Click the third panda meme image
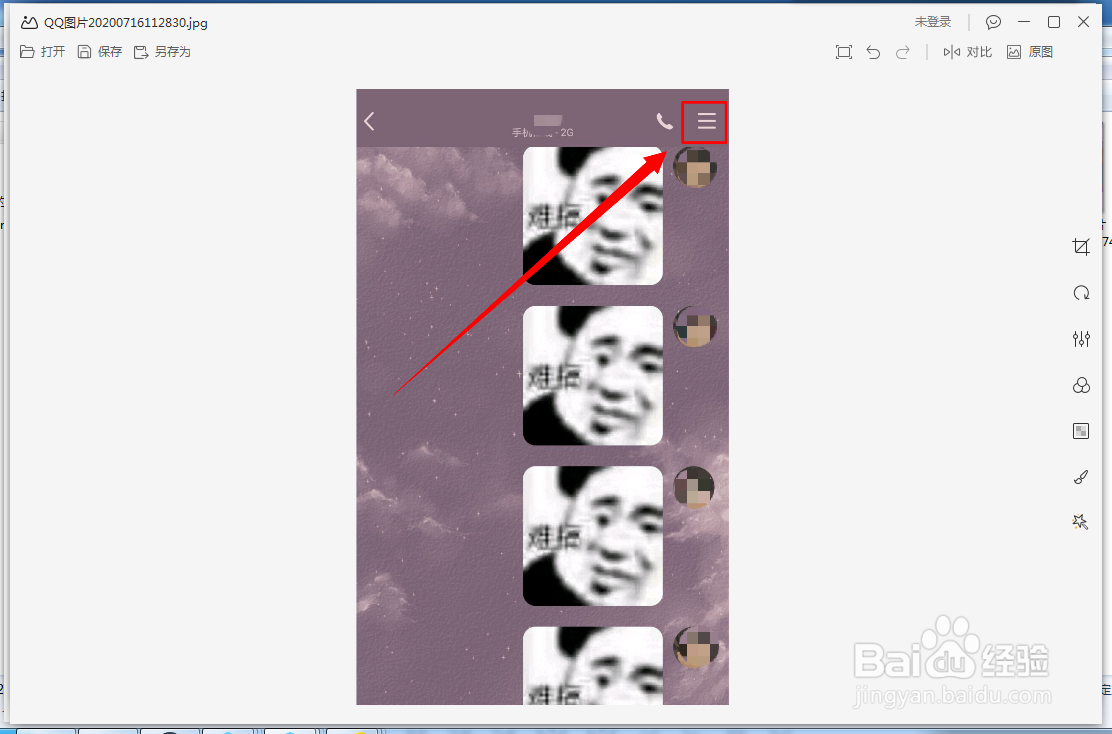This screenshot has width=1112, height=734. click(x=593, y=536)
